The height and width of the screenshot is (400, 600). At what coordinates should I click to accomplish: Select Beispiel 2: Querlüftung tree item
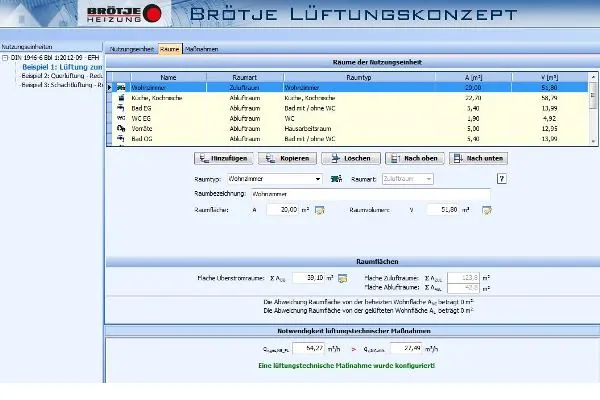point(62,76)
